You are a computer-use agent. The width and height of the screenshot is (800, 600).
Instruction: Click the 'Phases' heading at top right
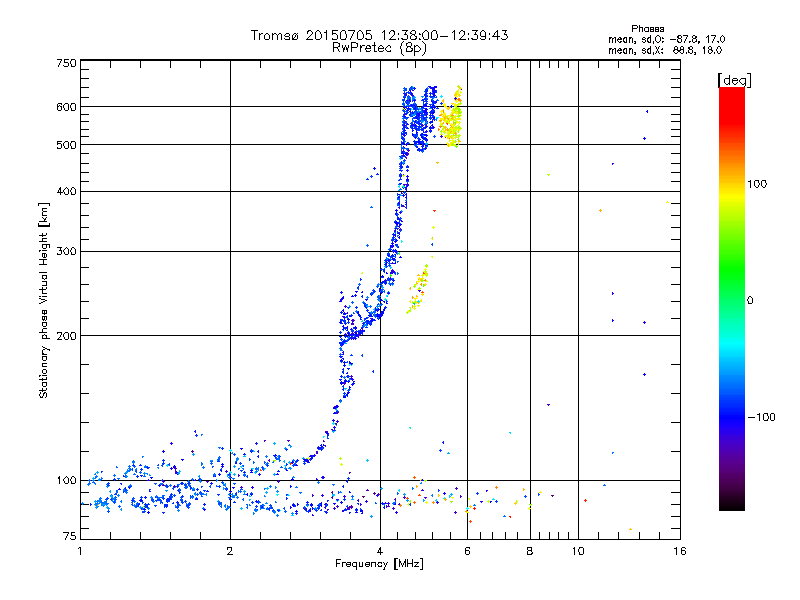647,29
